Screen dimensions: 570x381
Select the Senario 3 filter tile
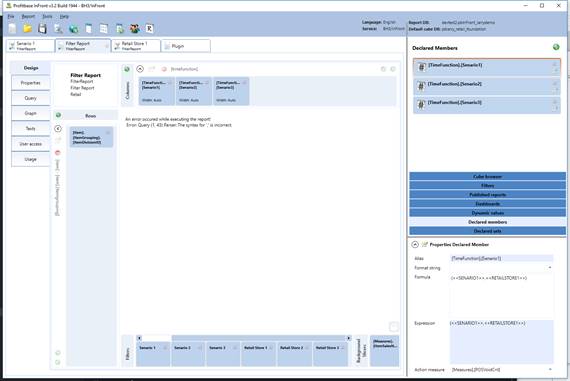pos(223,354)
